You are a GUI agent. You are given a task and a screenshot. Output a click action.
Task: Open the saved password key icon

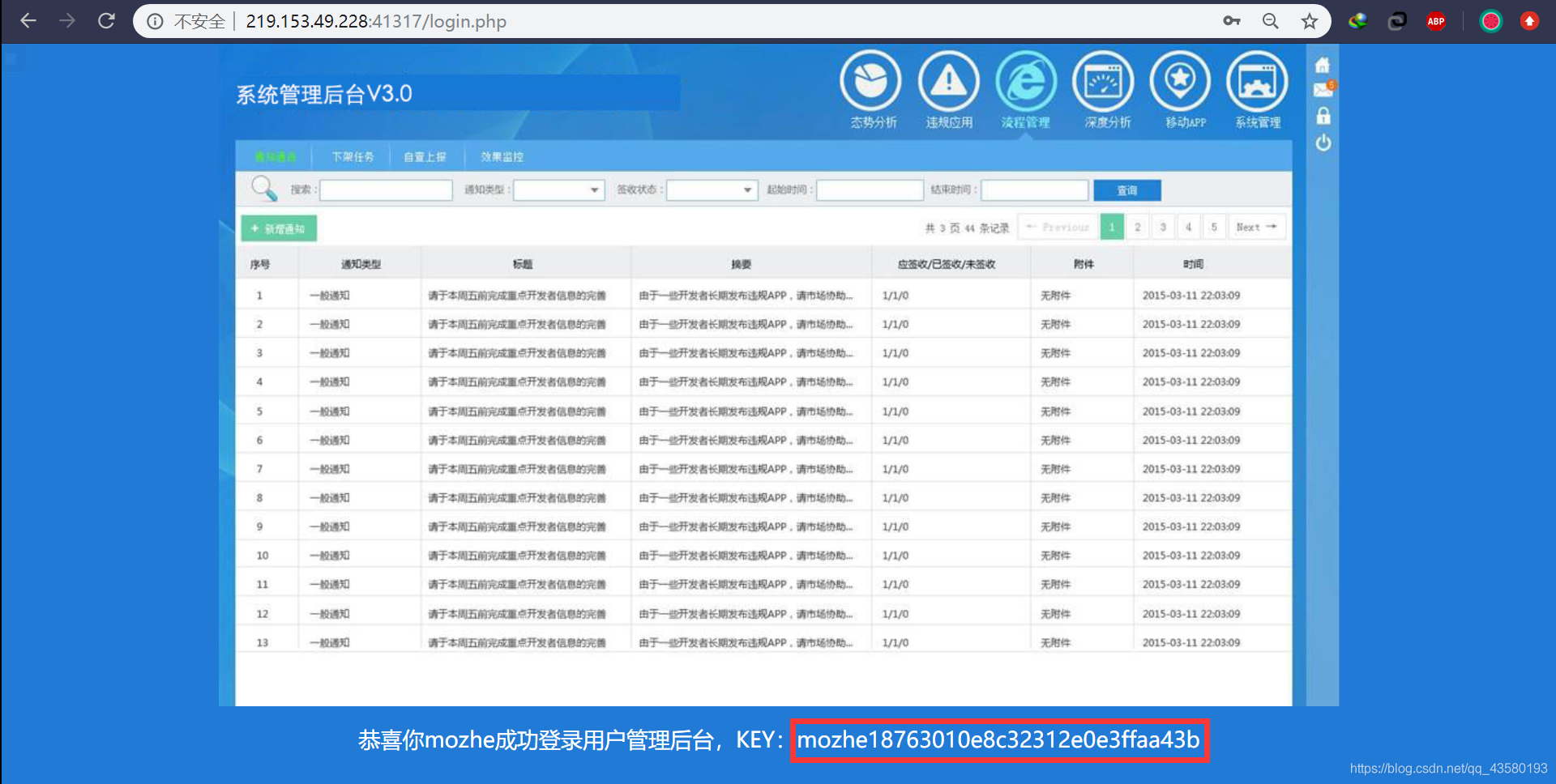[1232, 21]
